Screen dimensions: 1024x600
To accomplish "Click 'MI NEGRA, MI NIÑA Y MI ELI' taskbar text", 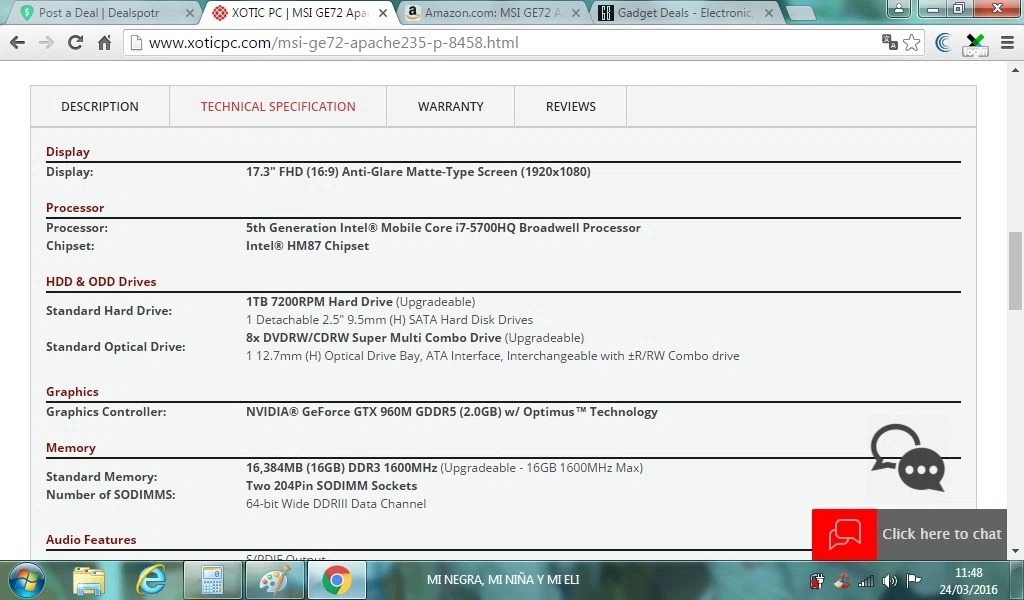I will point(503,579).
